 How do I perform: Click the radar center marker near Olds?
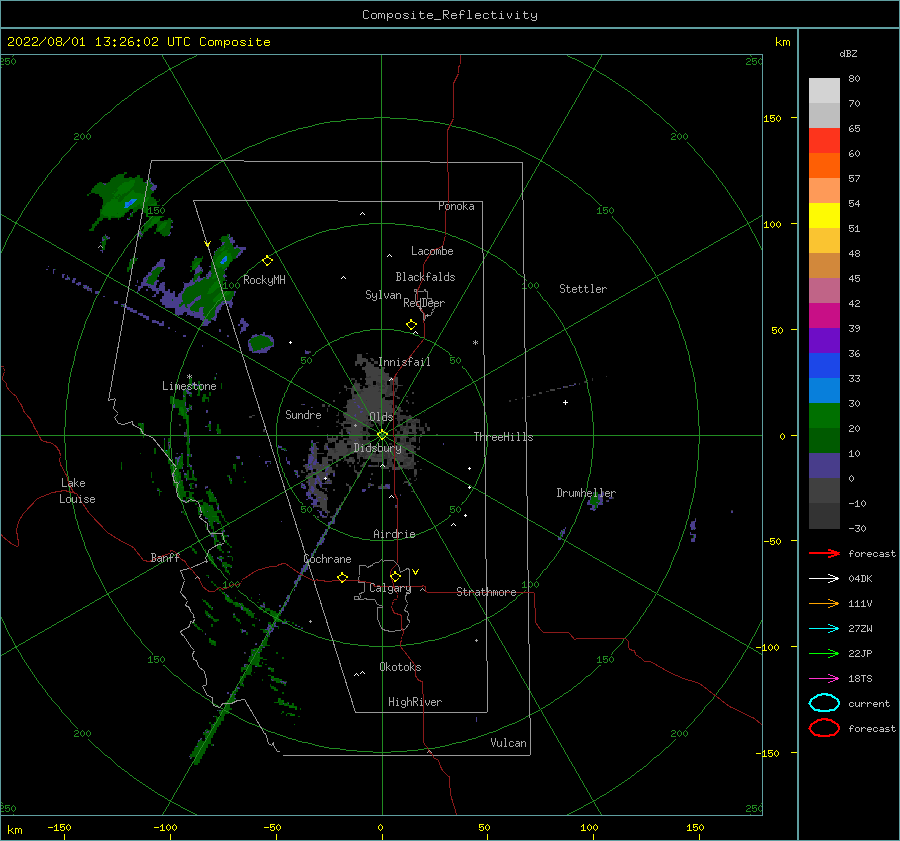tap(382, 435)
